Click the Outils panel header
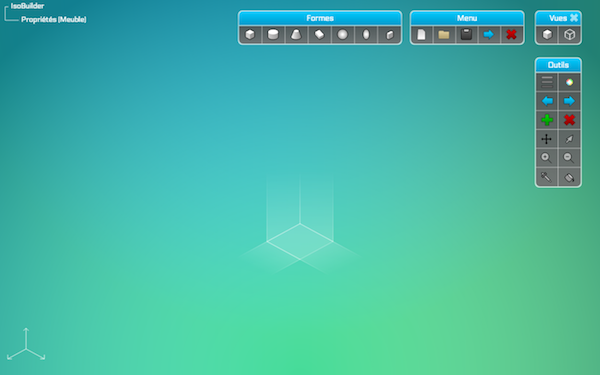The width and height of the screenshot is (600, 375). coord(558,65)
